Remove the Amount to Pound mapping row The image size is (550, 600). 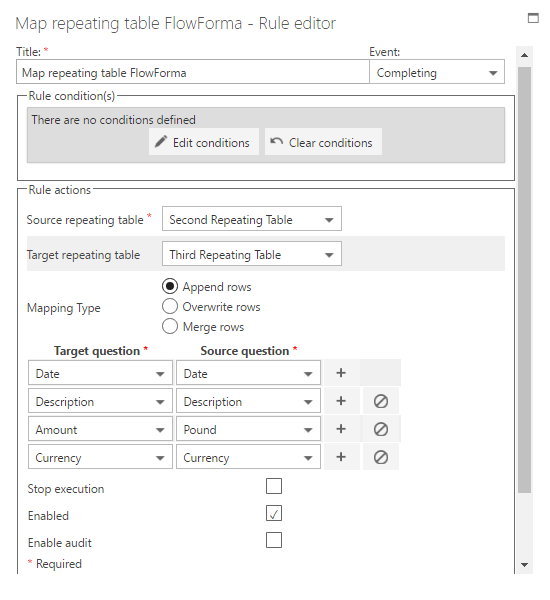click(381, 429)
